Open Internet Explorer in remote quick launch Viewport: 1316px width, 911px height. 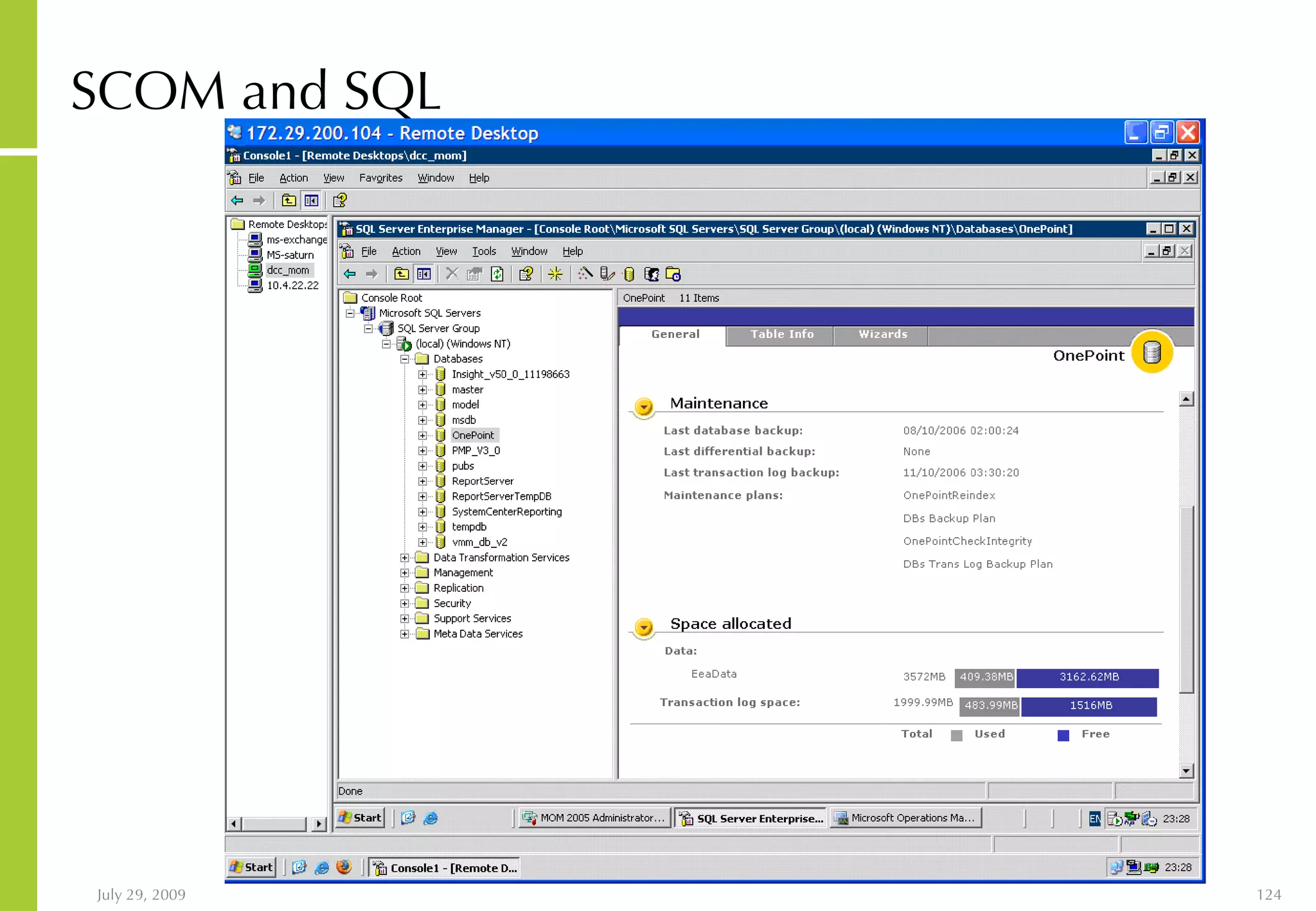pyautogui.click(x=431, y=818)
